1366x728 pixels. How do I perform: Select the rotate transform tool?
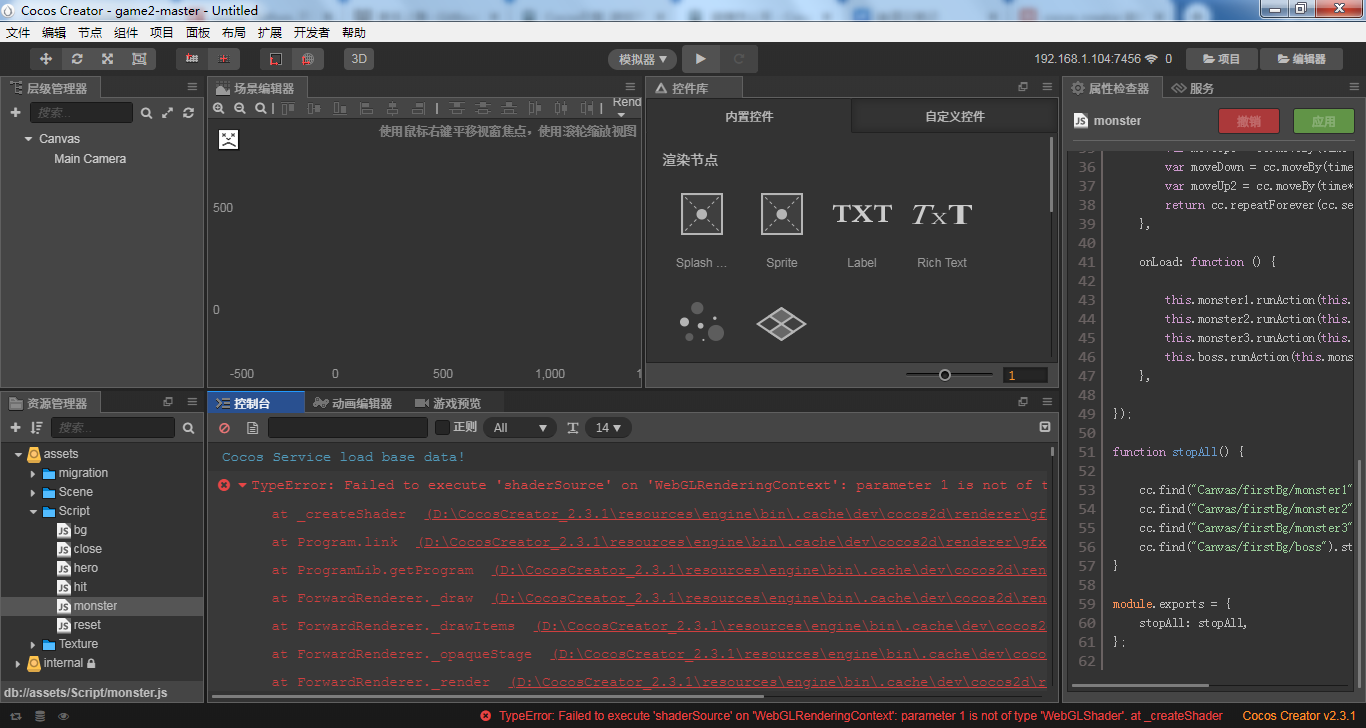pyautogui.click(x=77, y=59)
